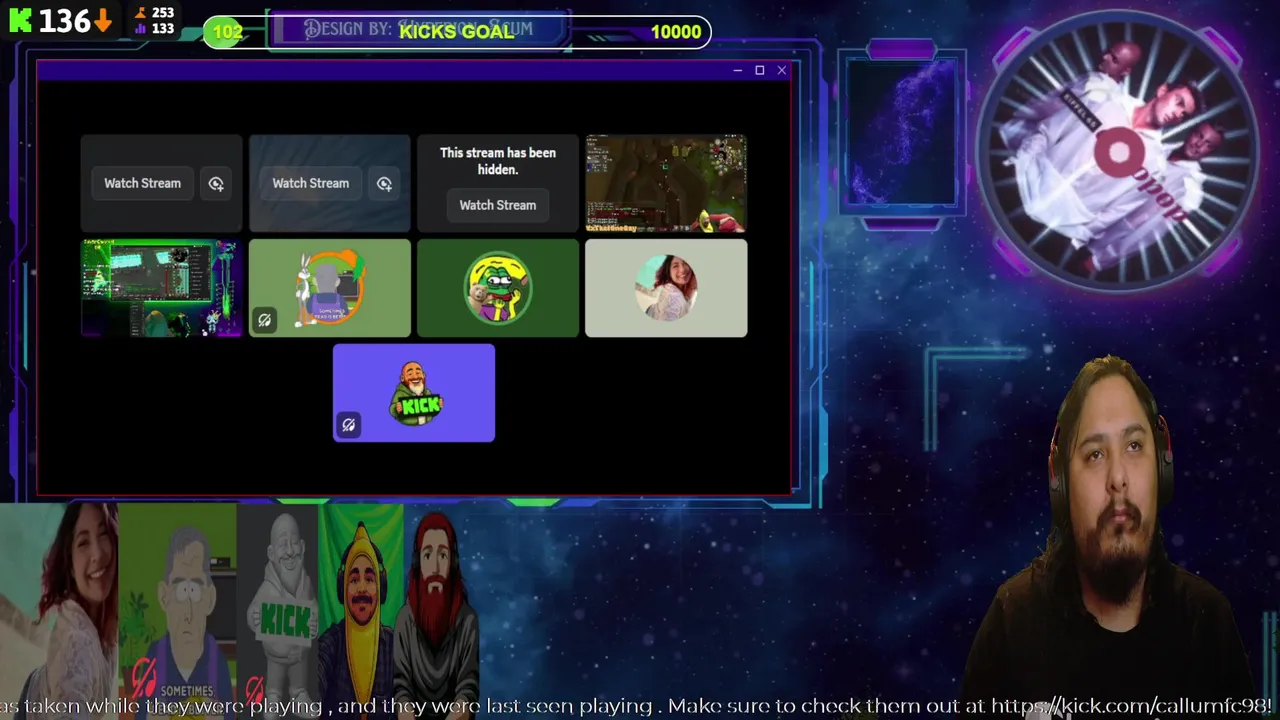Select the Pepe frog avatar participant tile

coord(498,288)
